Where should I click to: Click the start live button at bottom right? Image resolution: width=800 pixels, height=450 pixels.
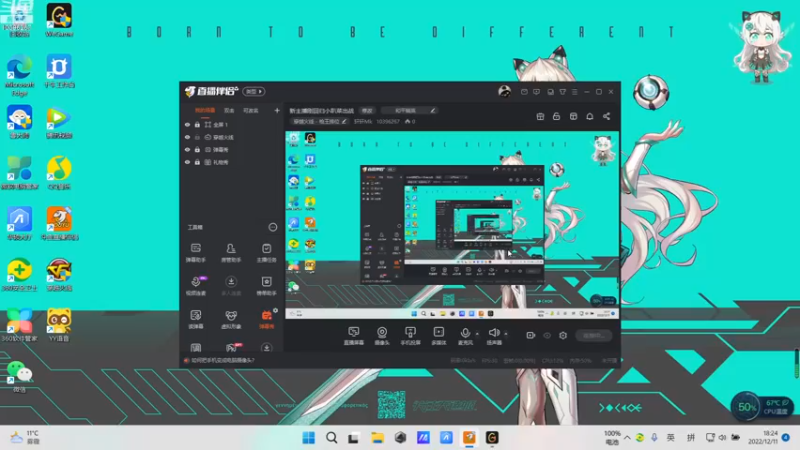594,335
